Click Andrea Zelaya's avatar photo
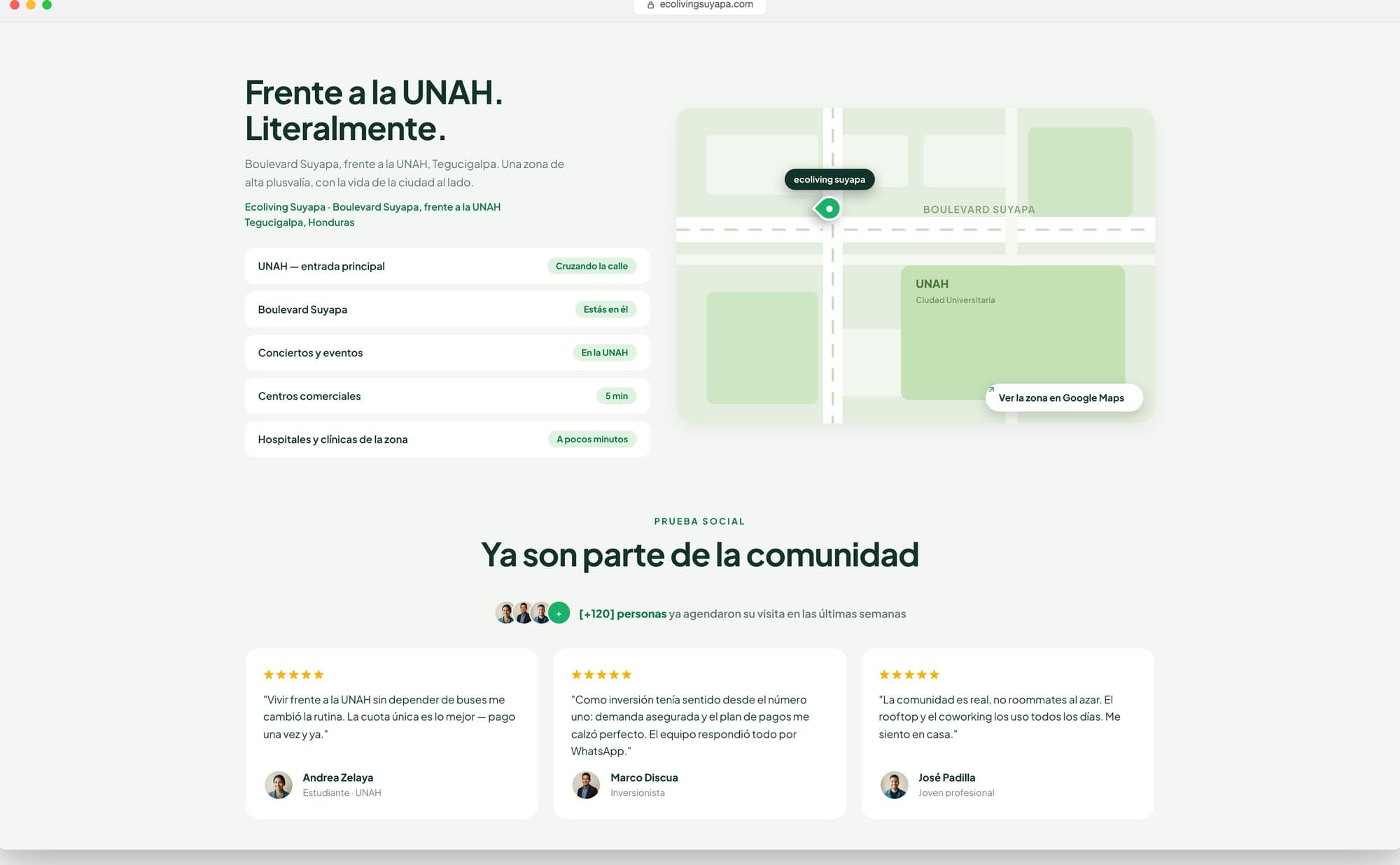The height and width of the screenshot is (865, 1400). click(279, 785)
